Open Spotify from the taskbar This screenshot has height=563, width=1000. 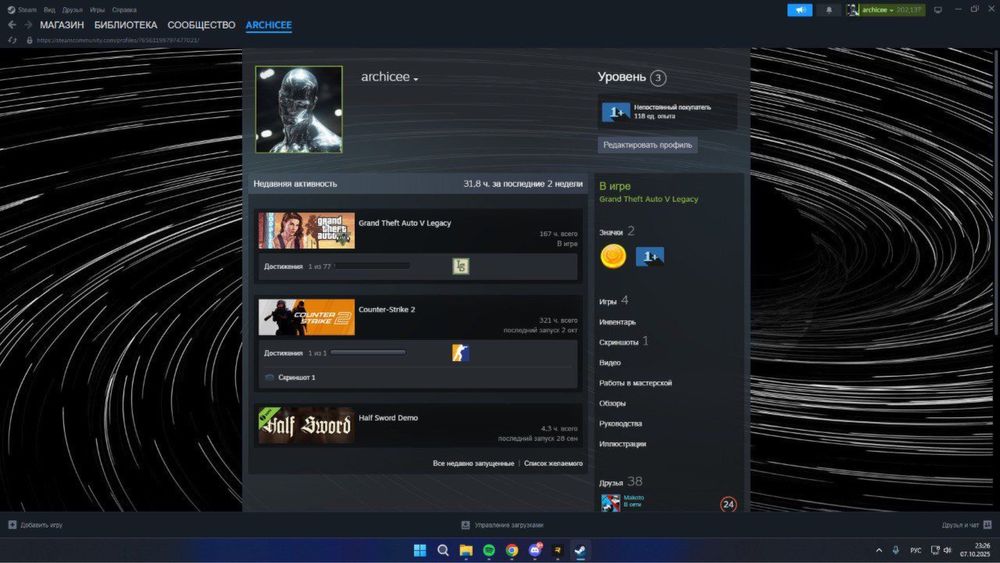489,550
